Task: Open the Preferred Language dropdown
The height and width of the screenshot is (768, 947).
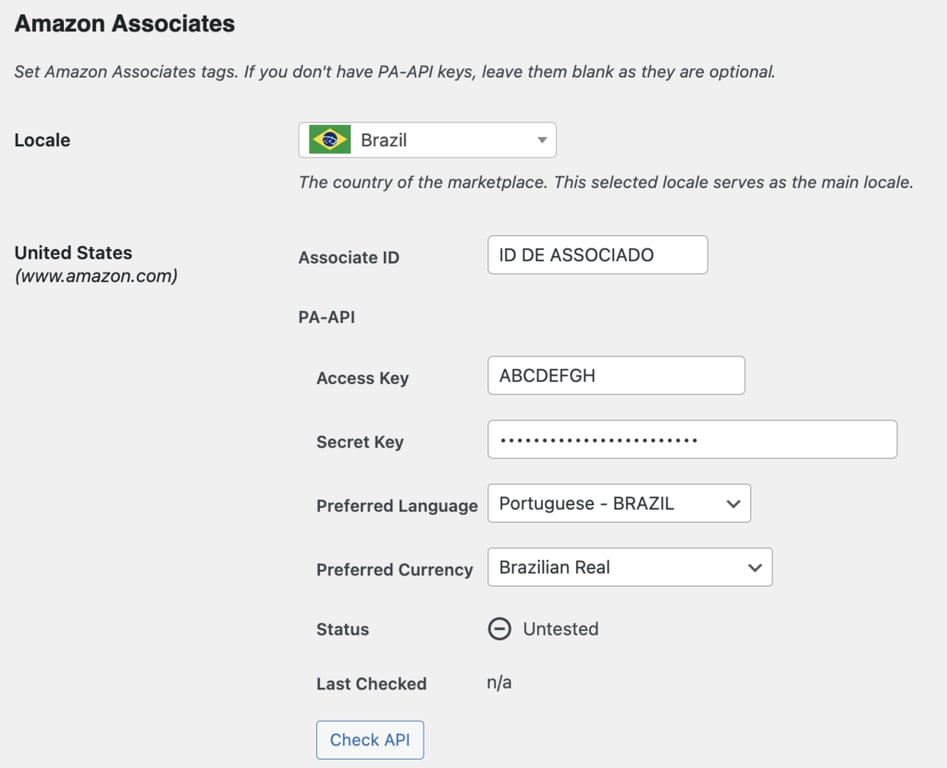Action: pos(618,503)
